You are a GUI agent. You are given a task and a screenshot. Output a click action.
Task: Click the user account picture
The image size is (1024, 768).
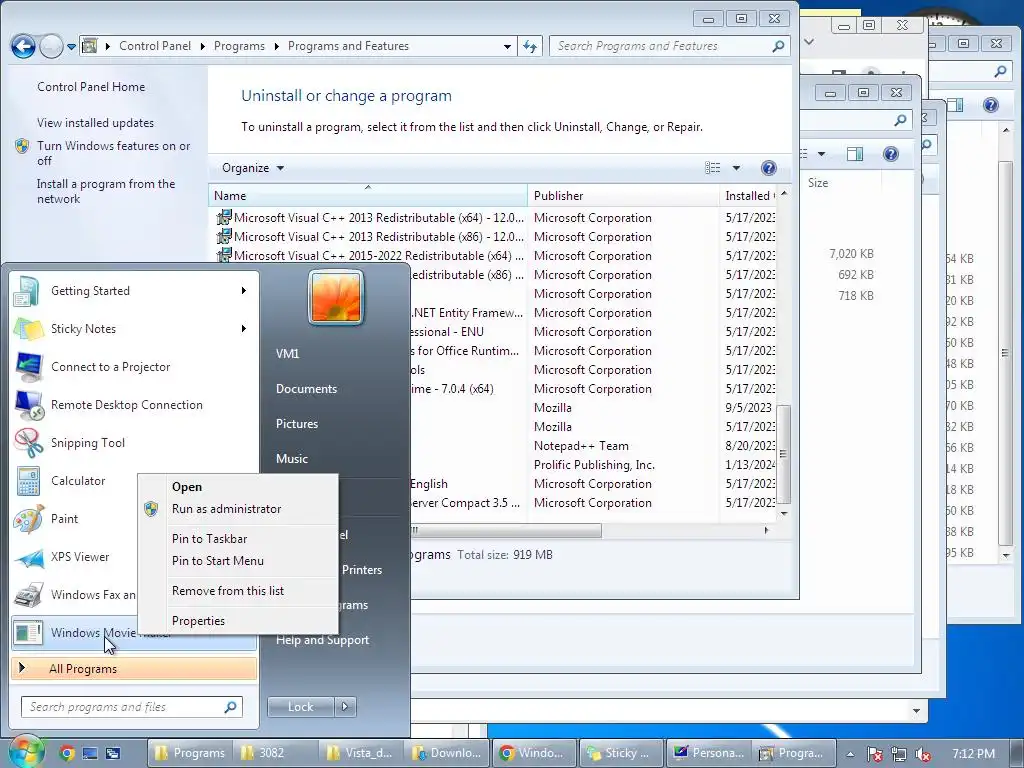pos(336,298)
